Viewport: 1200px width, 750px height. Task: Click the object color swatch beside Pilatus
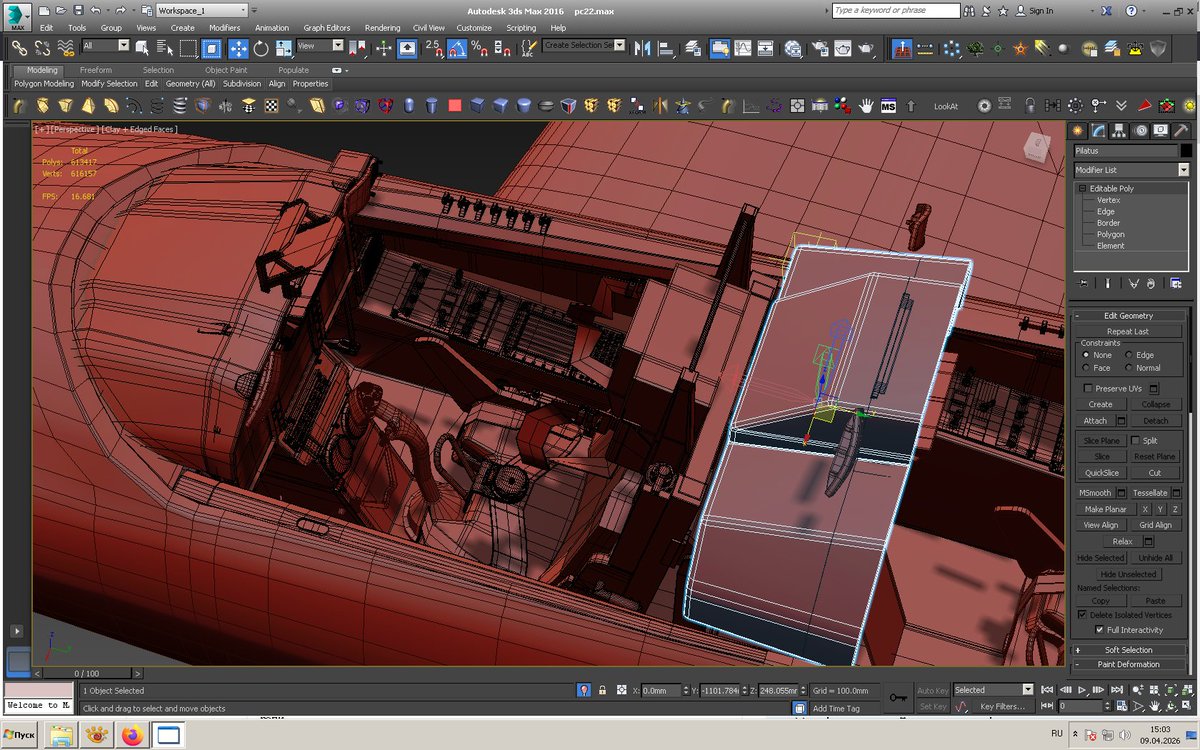(x=1186, y=150)
